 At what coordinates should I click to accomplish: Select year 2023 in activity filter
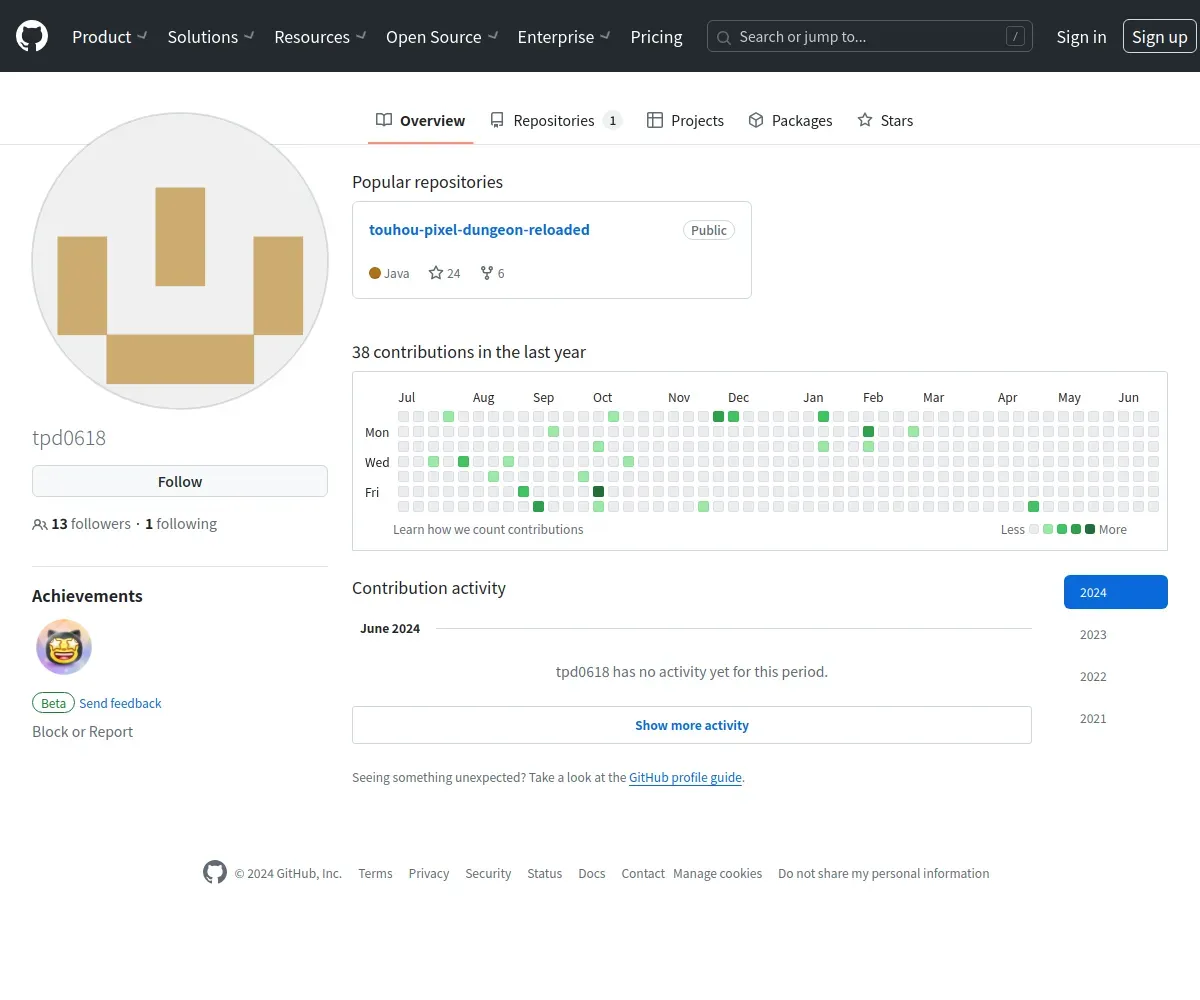click(1116, 634)
